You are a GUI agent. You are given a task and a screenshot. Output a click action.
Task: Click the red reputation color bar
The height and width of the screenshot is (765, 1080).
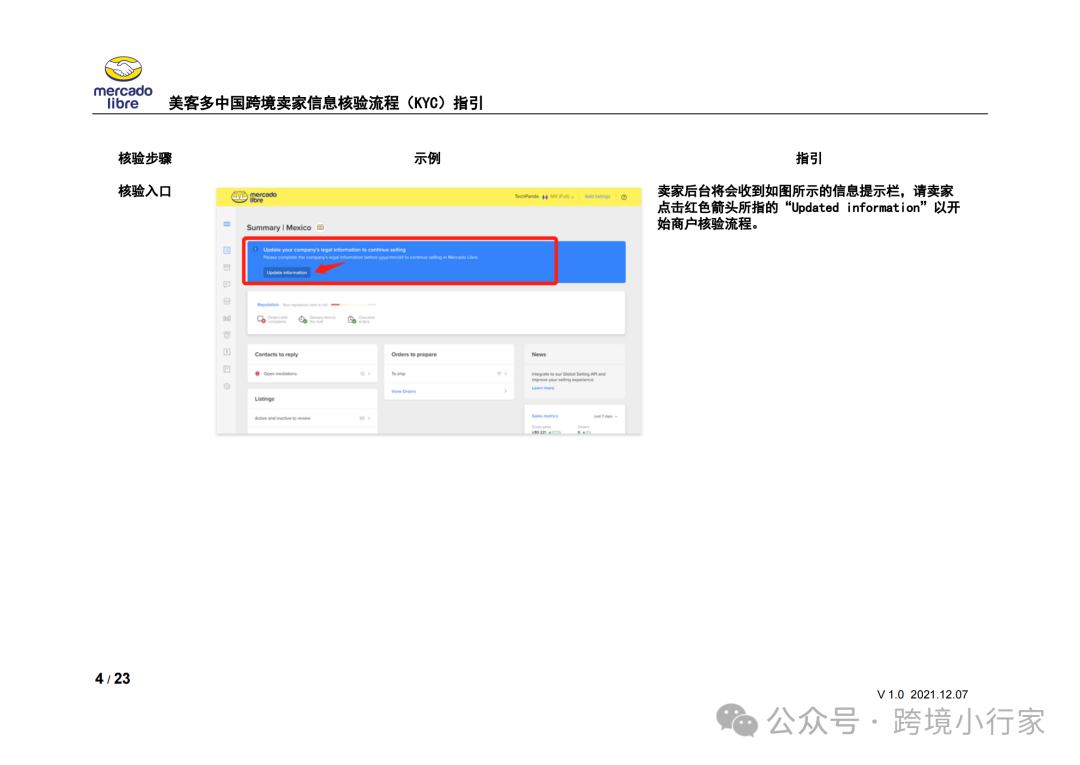tap(335, 305)
